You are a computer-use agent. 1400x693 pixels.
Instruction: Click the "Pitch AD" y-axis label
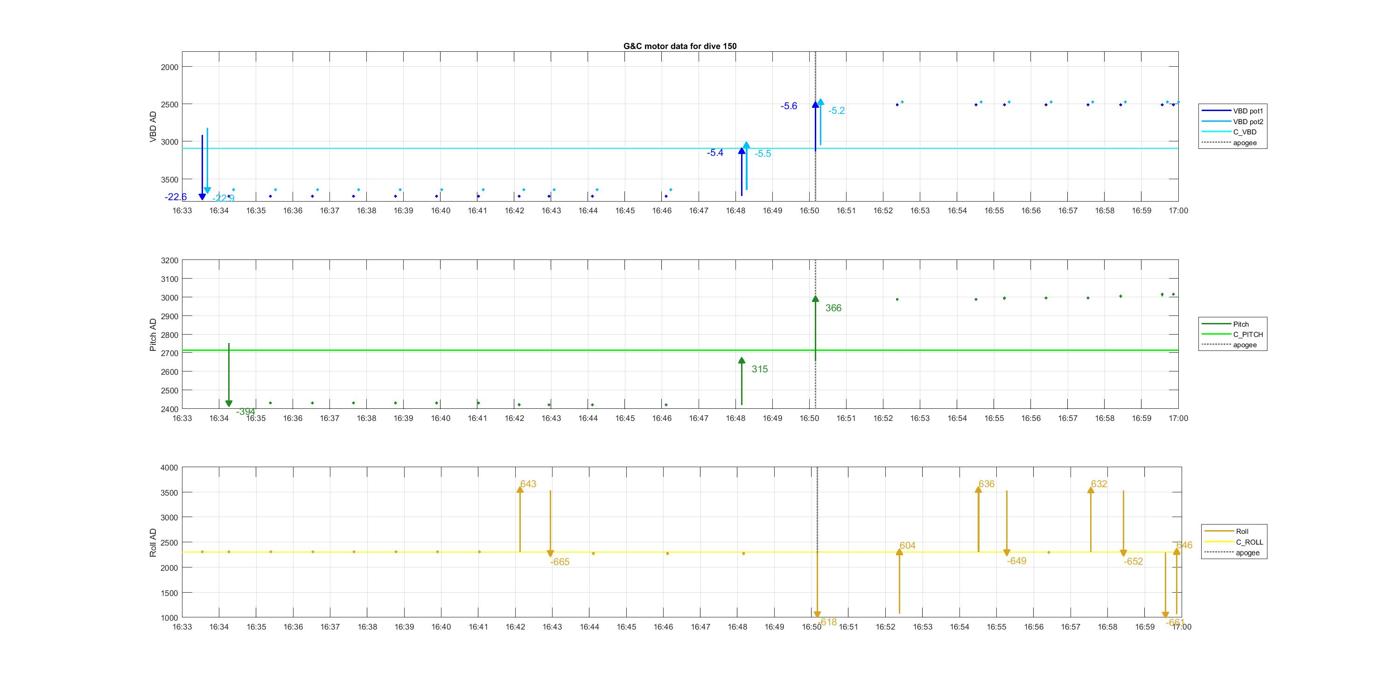pyautogui.click(x=154, y=335)
